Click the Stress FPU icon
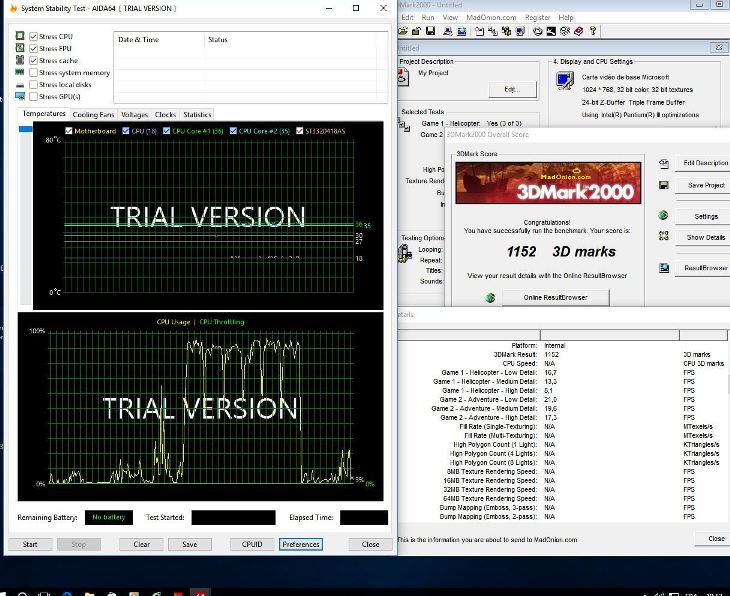 click(20, 48)
